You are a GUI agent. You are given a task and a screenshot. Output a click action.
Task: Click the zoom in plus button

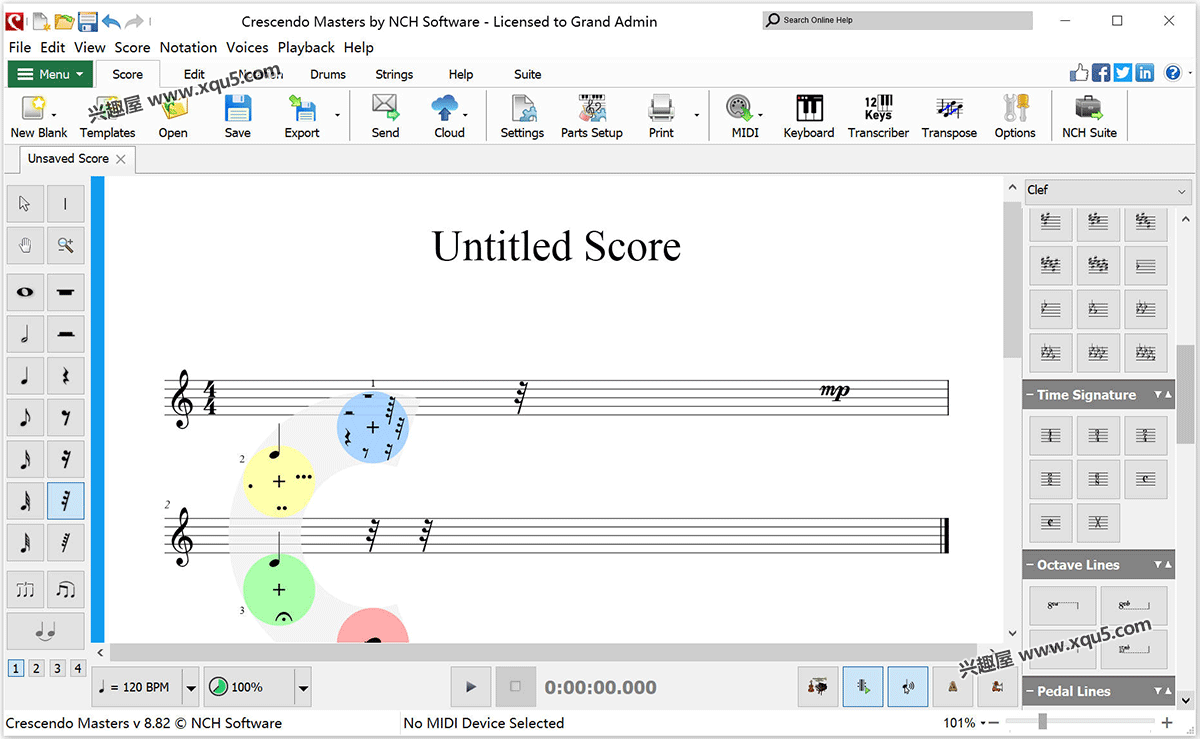click(1167, 722)
